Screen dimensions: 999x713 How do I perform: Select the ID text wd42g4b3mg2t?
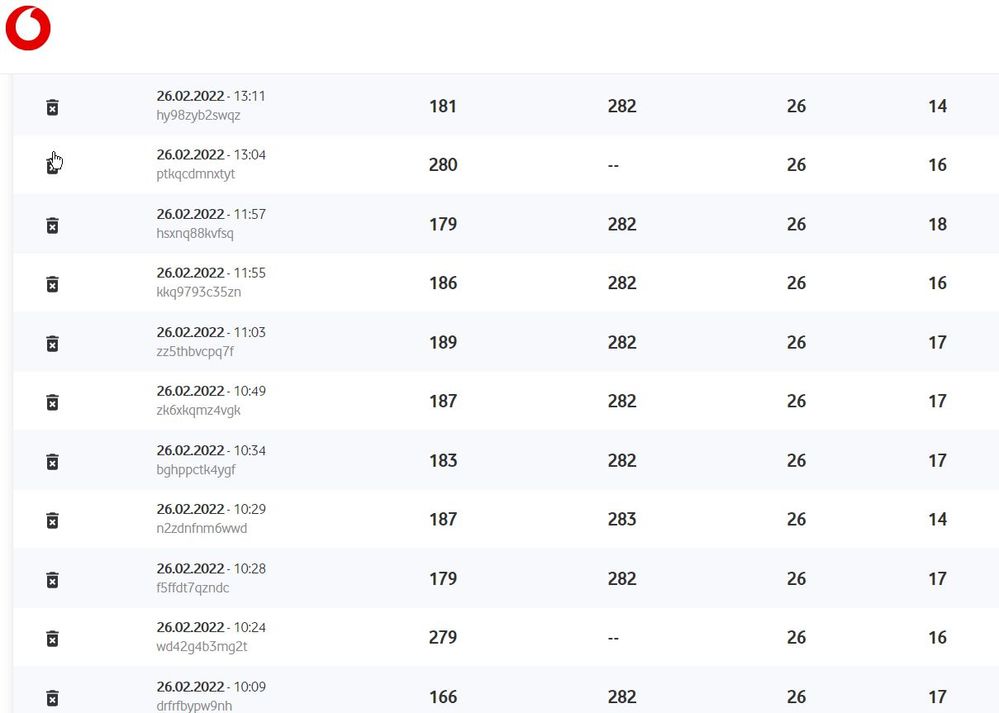tap(194, 646)
